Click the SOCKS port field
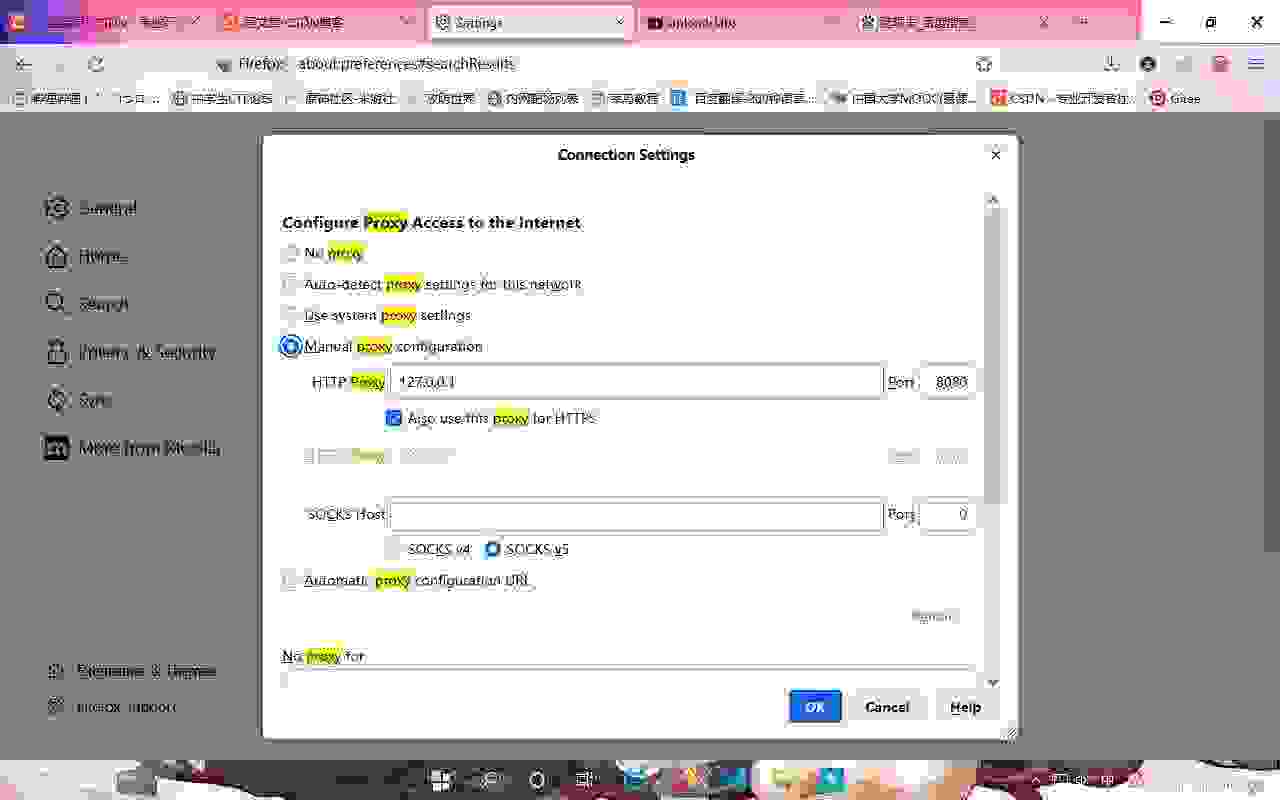 tap(947, 515)
